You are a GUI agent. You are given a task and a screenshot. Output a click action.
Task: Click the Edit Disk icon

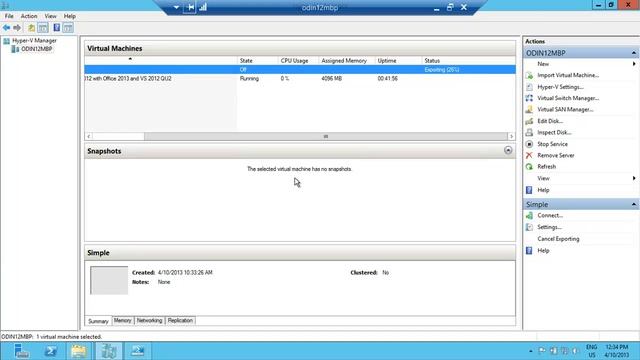[x=529, y=121]
